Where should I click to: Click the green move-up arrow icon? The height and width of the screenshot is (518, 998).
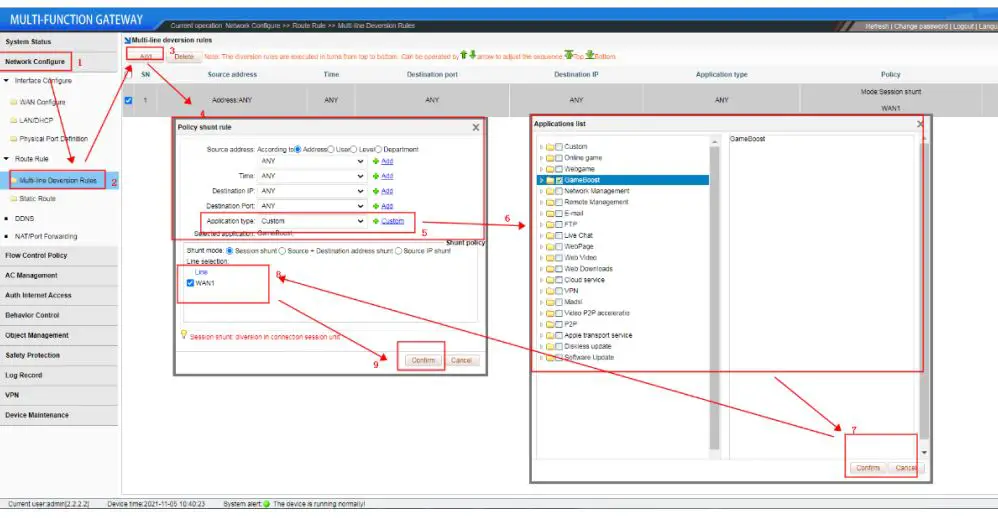click(x=463, y=55)
